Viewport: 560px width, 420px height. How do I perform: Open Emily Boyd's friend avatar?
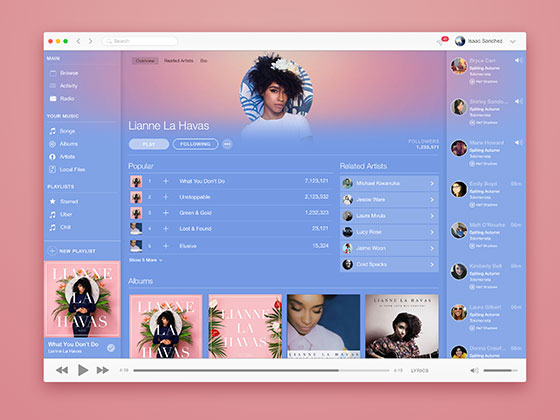459,189
